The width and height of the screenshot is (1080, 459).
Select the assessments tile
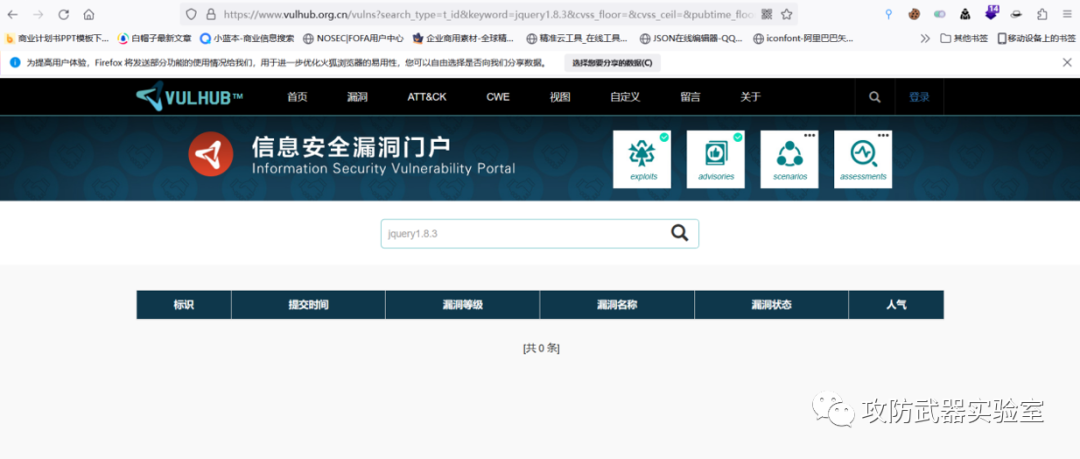pyautogui.click(x=863, y=159)
